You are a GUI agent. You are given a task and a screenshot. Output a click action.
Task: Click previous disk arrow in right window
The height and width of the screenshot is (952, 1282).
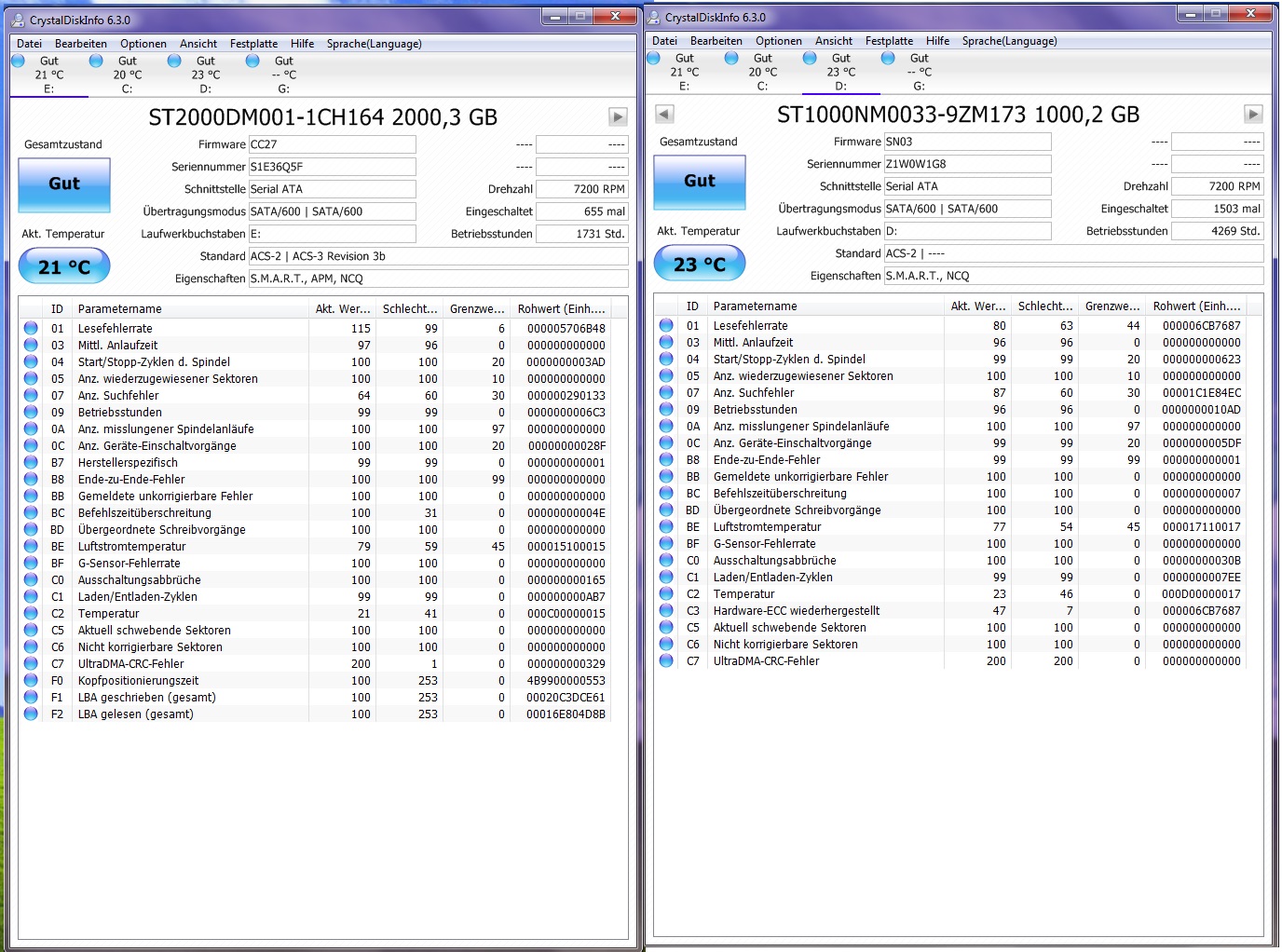(x=664, y=114)
